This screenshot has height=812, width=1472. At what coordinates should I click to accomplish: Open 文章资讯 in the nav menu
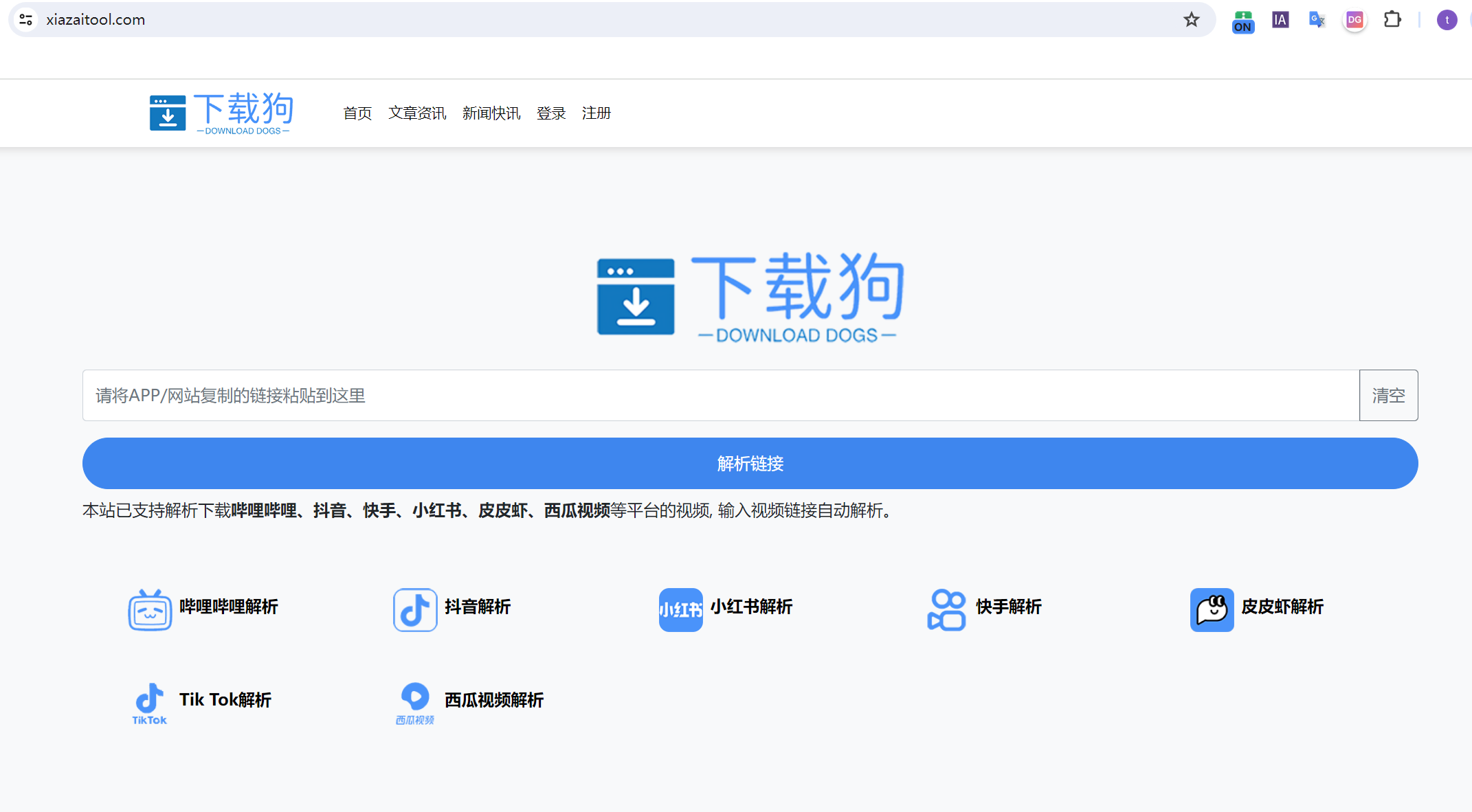coord(417,113)
